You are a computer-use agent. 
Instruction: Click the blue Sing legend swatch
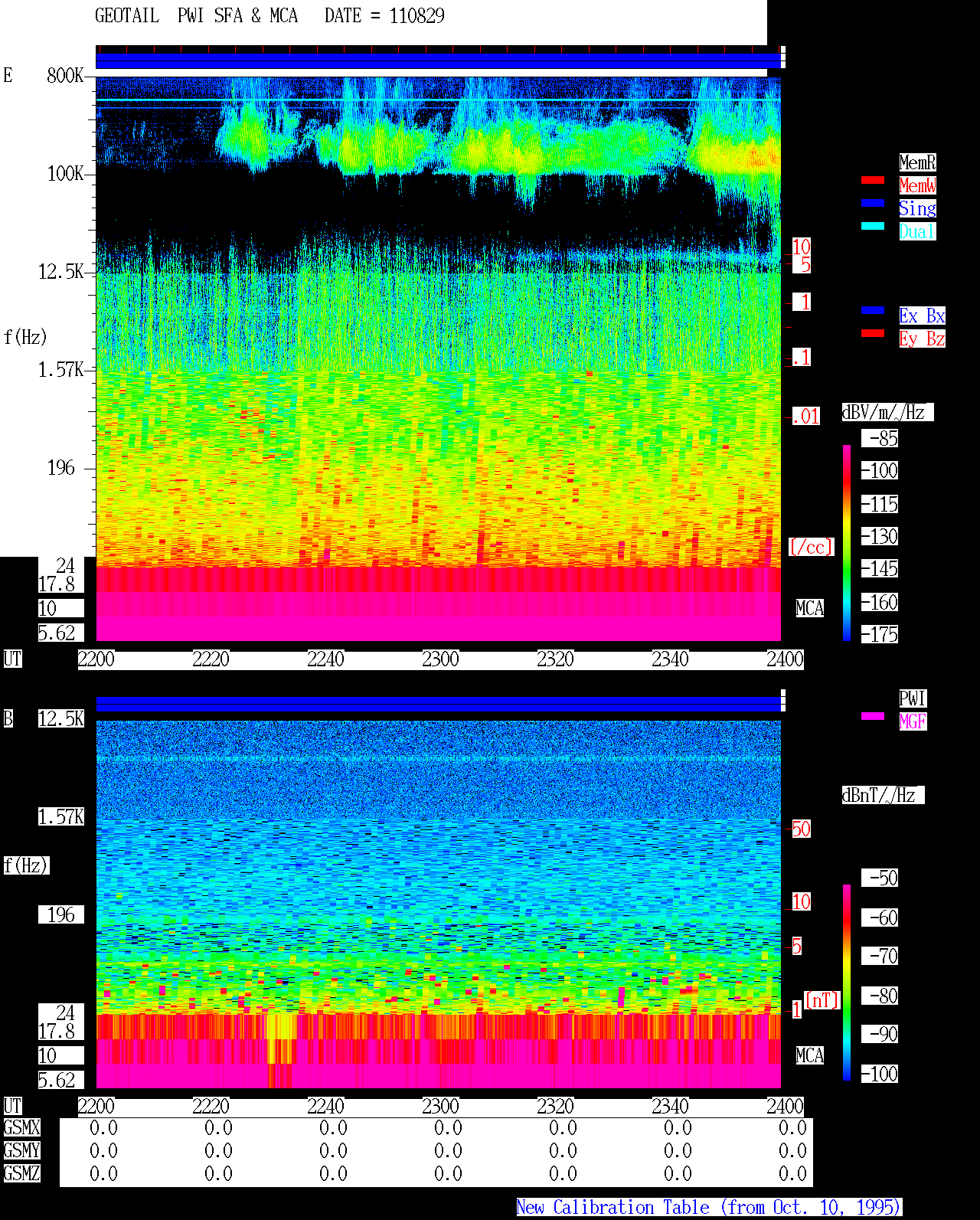[873, 203]
